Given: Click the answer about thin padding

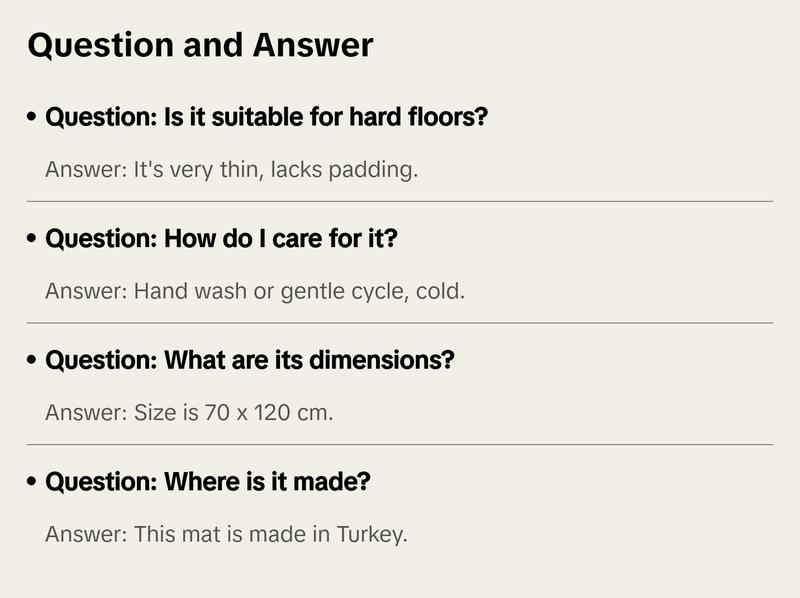Looking at the screenshot, I should pyautogui.click(x=231, y=170).
